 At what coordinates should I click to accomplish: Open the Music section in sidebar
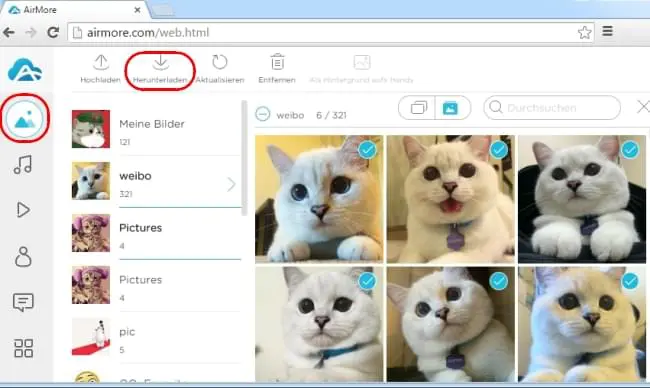click(x=23, y=165)
